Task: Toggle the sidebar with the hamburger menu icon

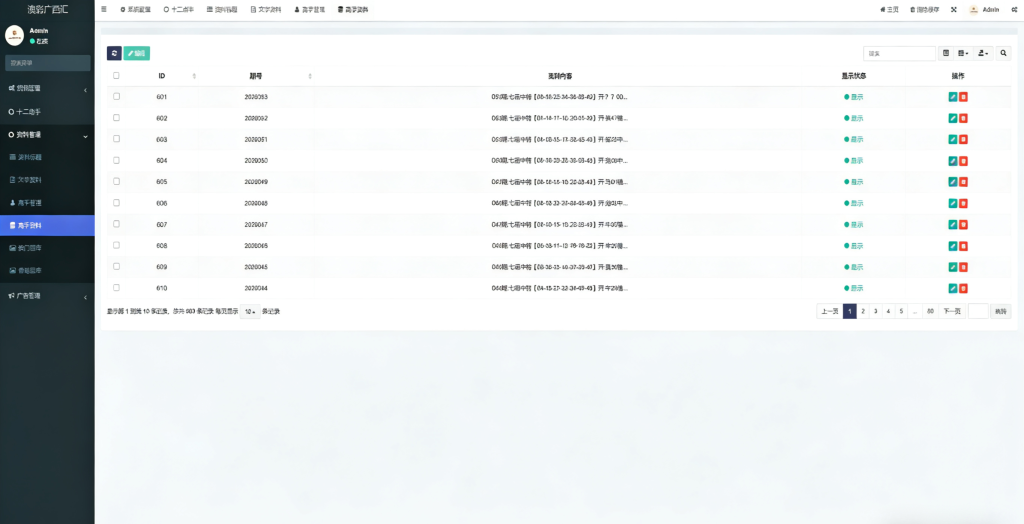Action: 104,9
